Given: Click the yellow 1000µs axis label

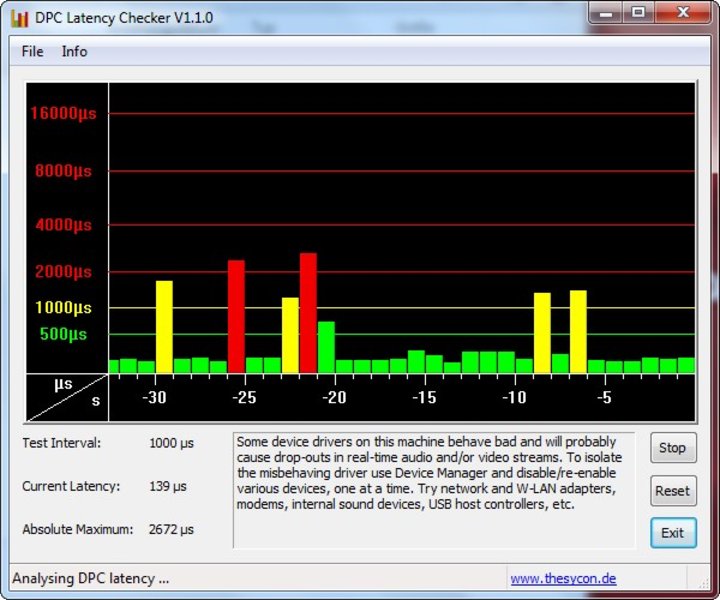Looking at the screenshot, I should tap(63, 307).
